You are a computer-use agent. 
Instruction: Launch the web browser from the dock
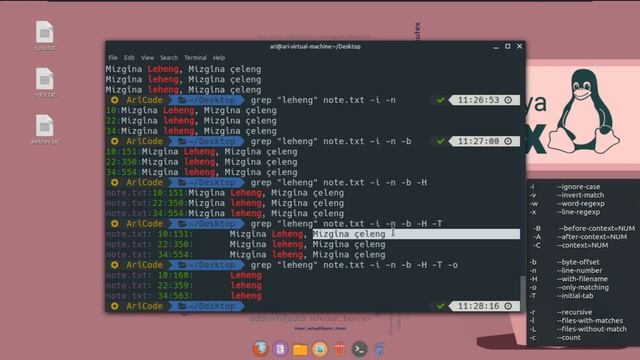click(261, 349)
